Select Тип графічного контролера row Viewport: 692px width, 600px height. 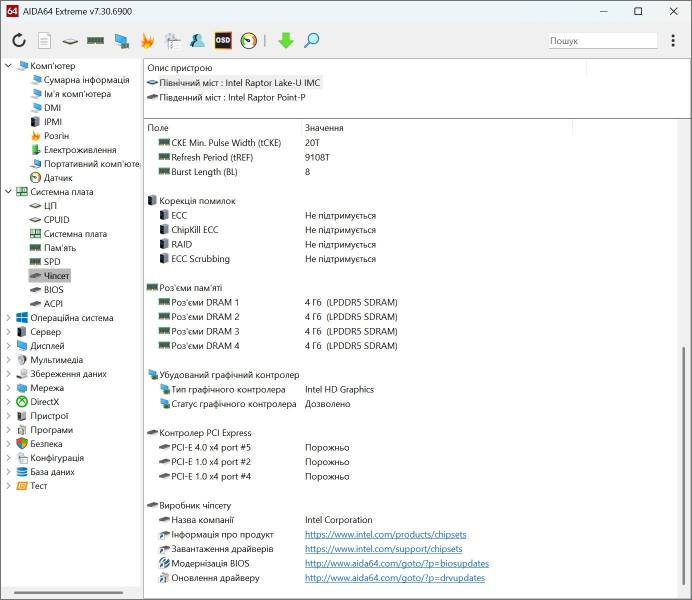(x=410, y=390)
